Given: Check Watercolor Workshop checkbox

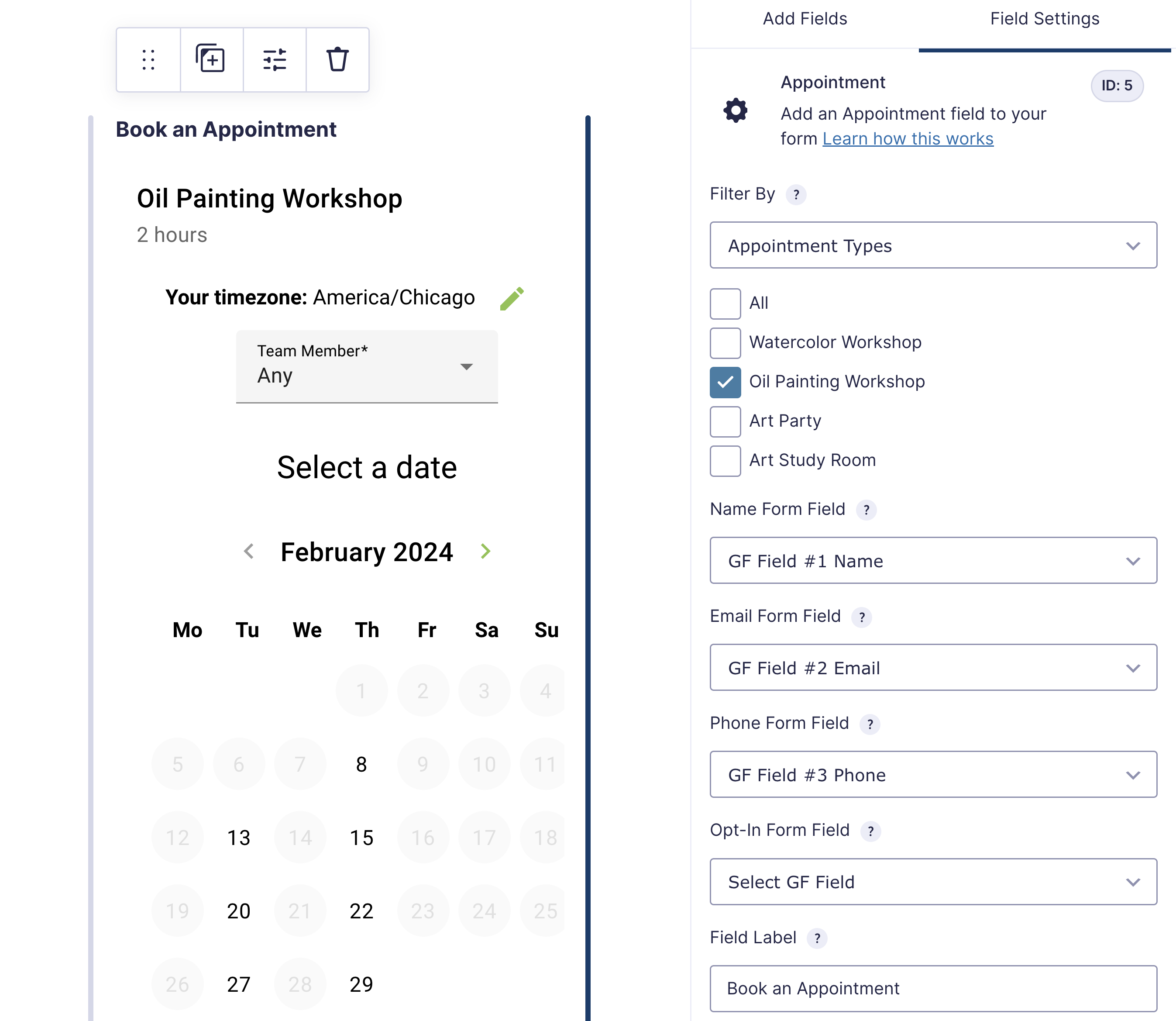Looking at the screenshot, I should [x=725, y=343].
